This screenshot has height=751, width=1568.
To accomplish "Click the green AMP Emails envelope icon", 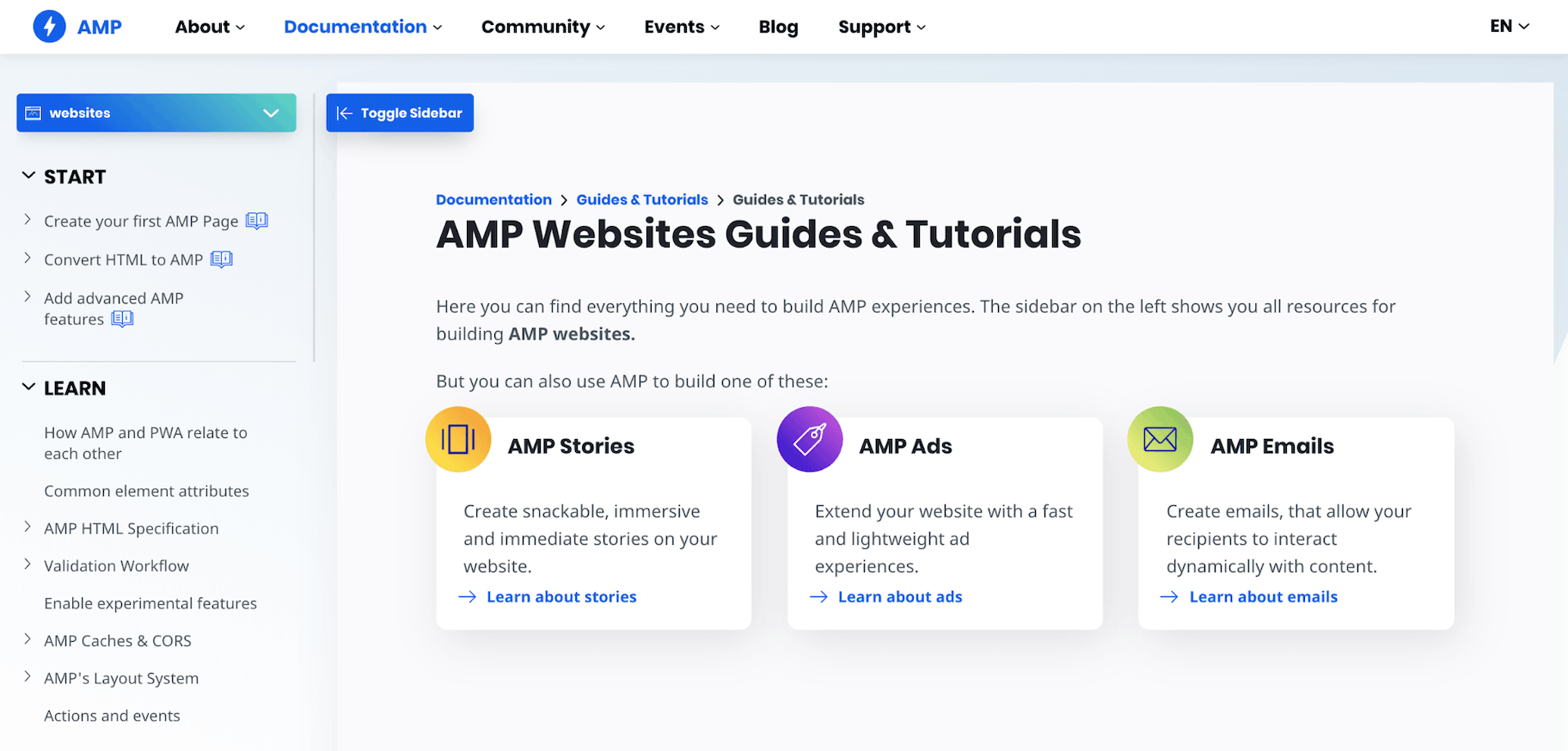I will tap(1160, 439).
